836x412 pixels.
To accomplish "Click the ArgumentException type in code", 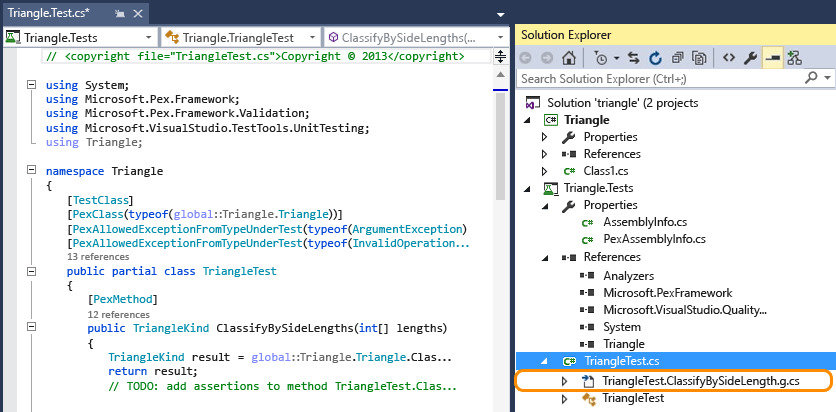I will pyautogui.click(x=407, y=229).
